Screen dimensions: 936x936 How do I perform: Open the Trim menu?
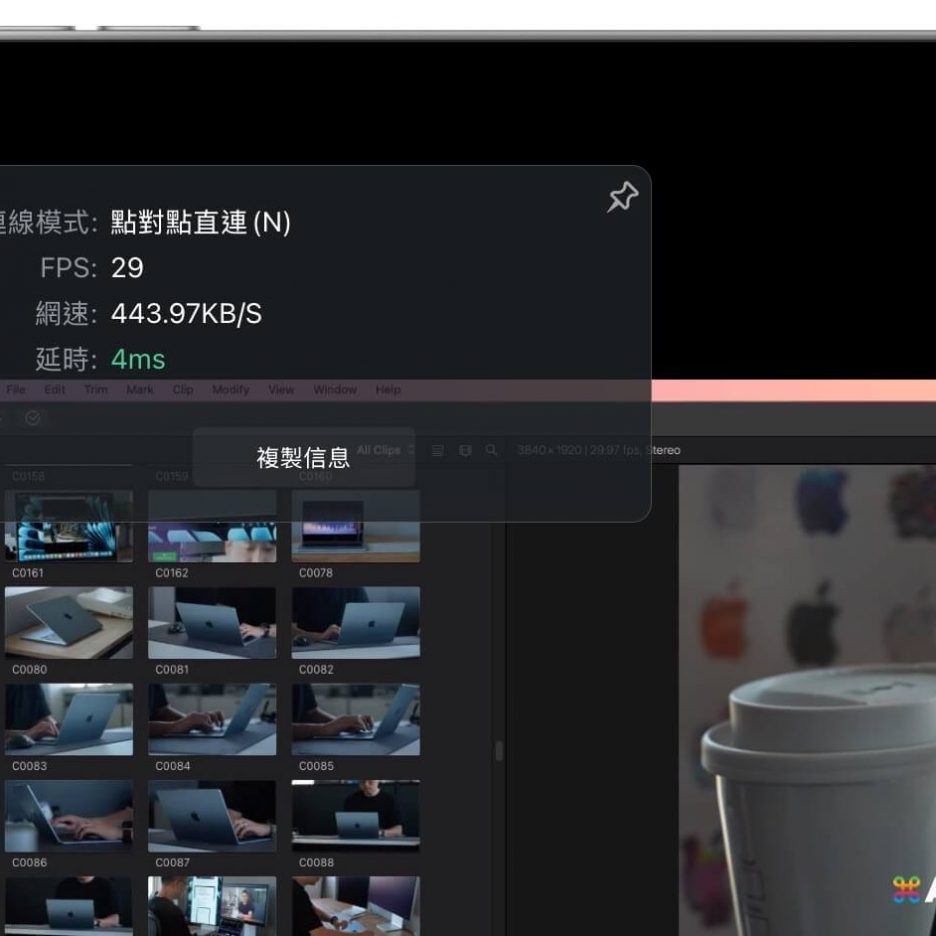tap(96, 390)
